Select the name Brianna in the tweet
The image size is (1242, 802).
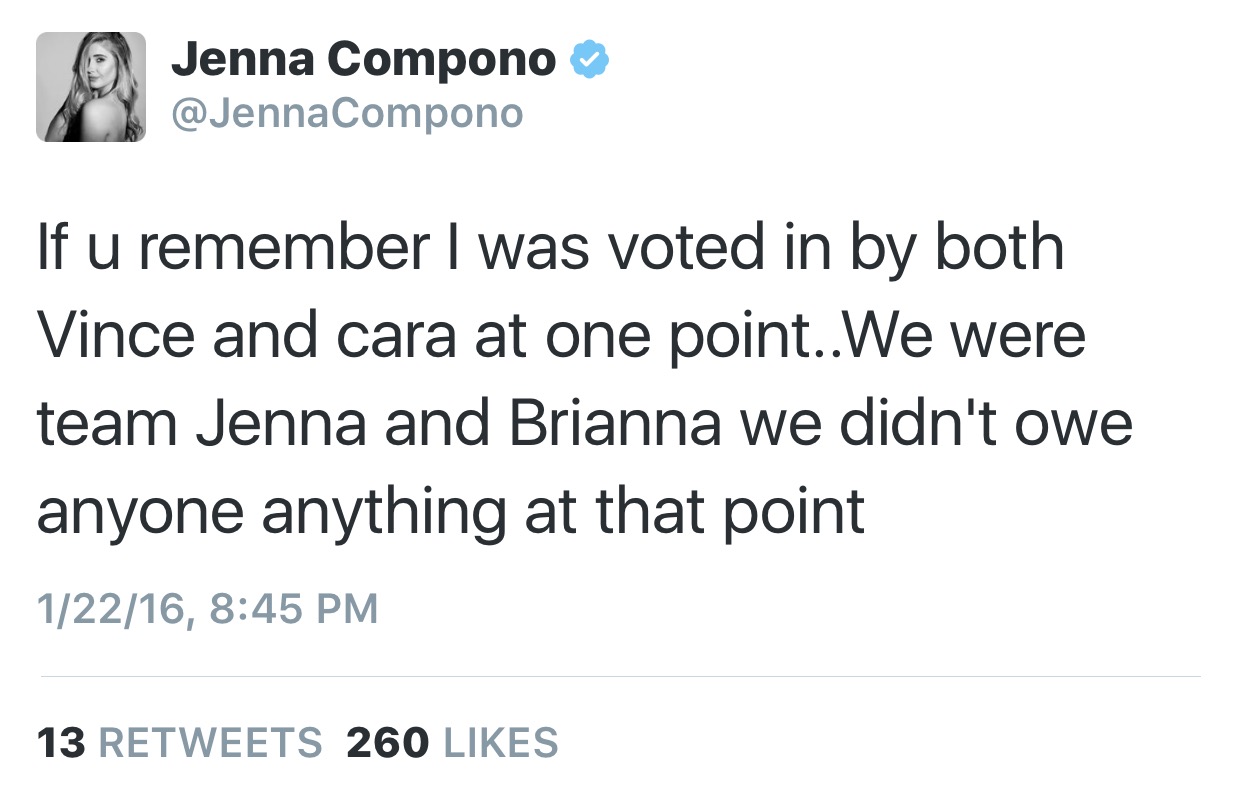pos(615,422)
